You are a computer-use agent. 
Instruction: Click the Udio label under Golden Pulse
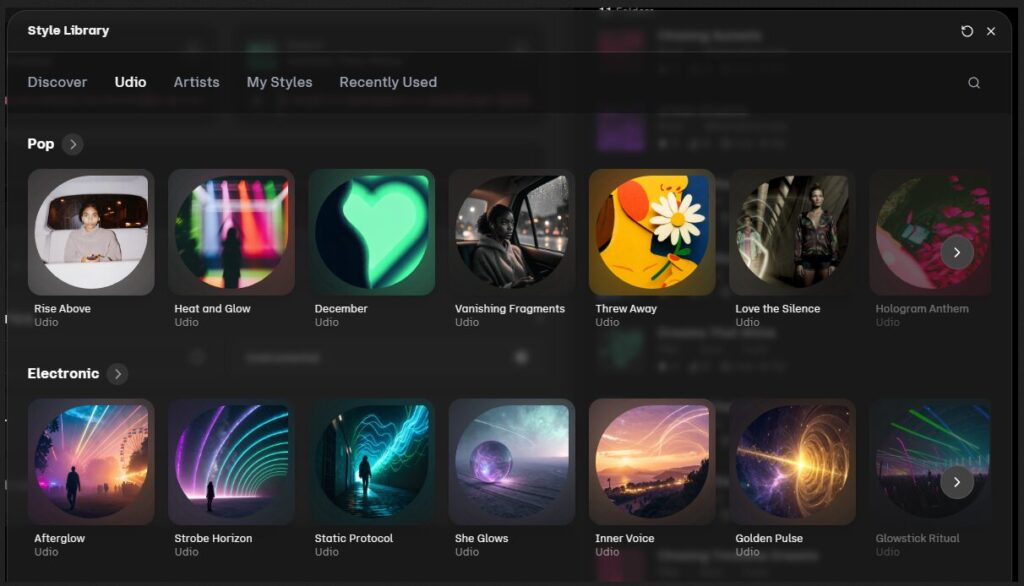coord(747,552)
